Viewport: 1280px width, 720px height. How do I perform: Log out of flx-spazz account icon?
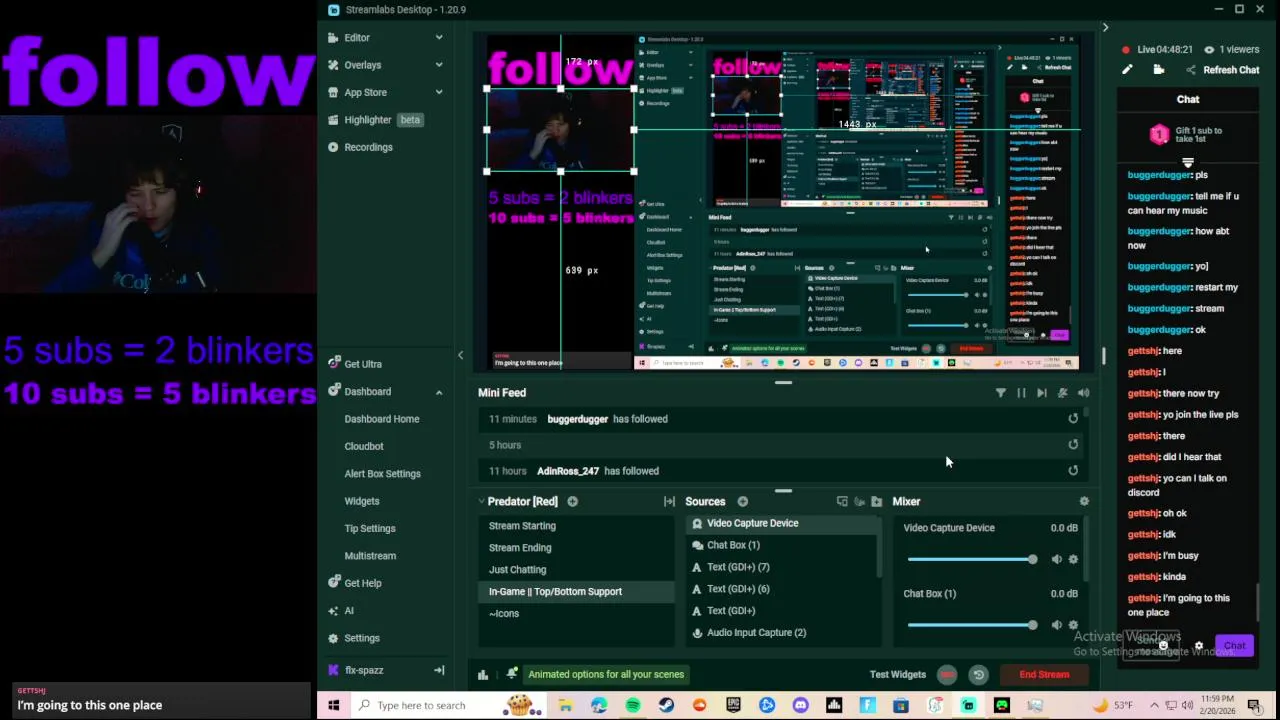[x=438, y=670]
